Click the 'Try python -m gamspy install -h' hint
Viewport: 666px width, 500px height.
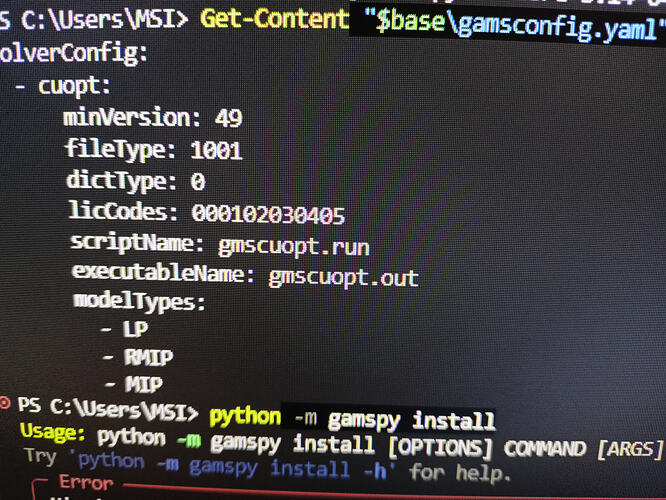pyautogui.click(x=268, y=466)
